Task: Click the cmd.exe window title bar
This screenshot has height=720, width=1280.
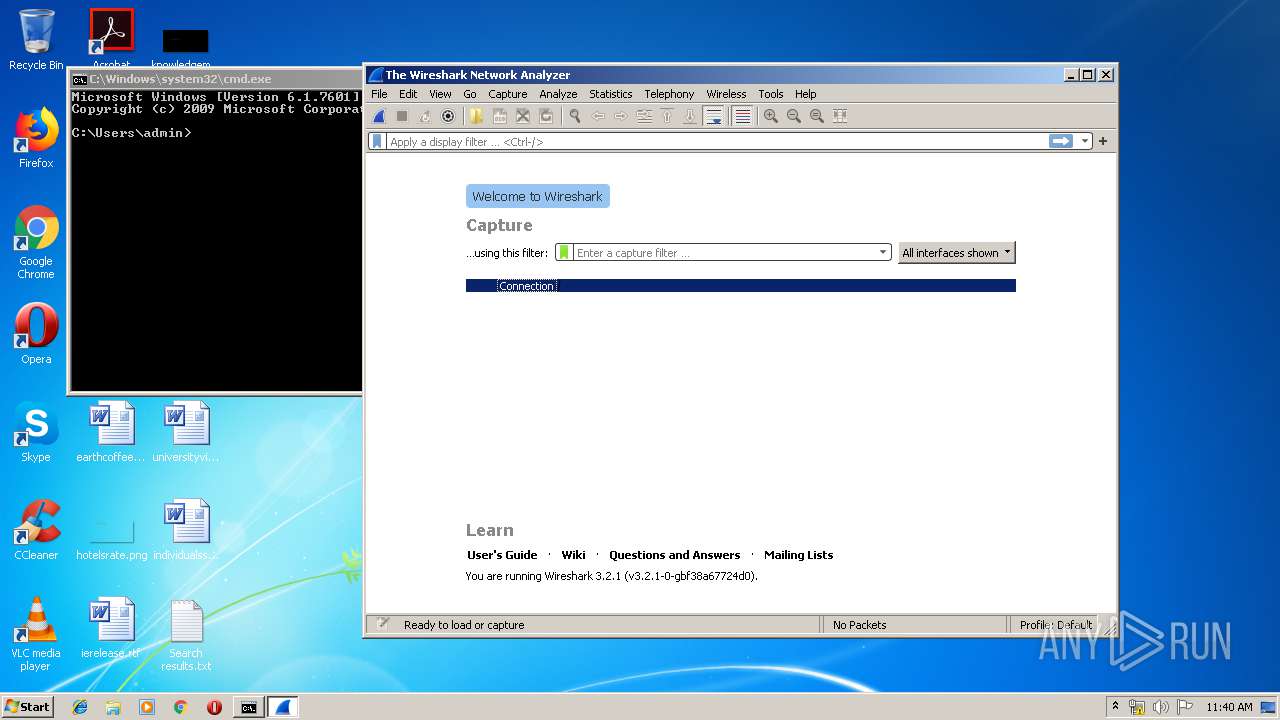Action: coord(215,79)
